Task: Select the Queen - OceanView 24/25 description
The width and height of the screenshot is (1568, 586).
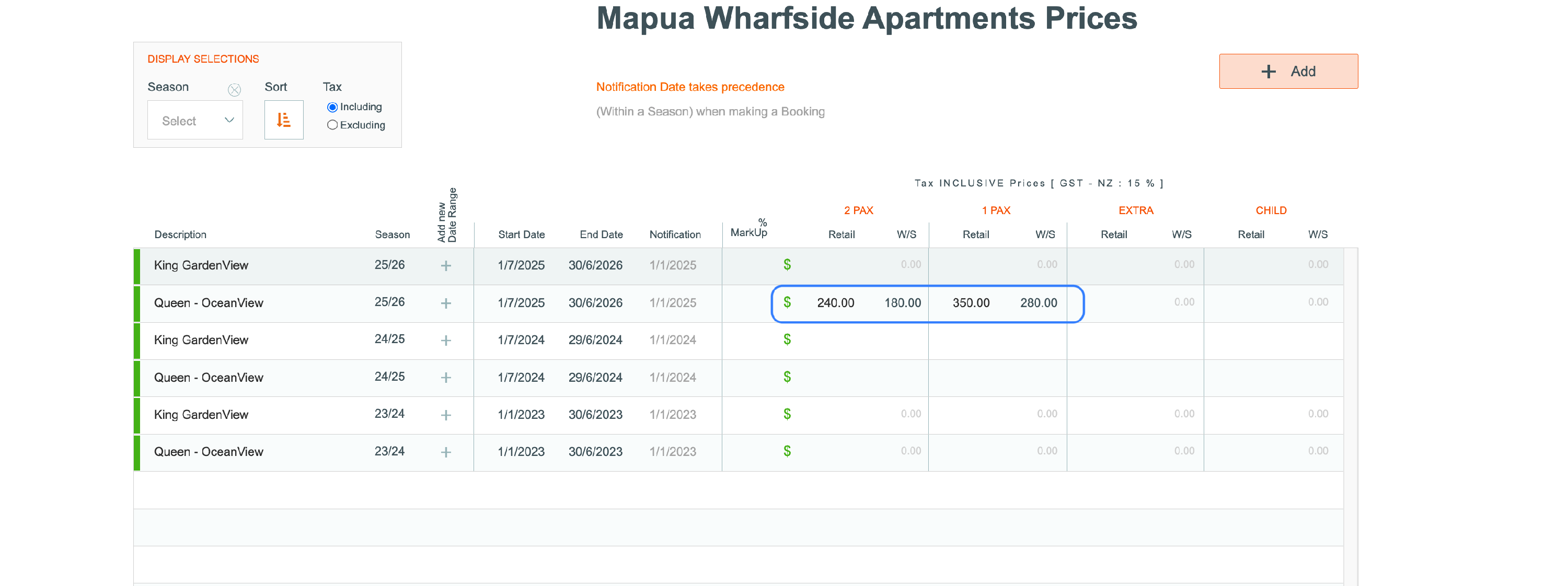Action: pos(208,377)
